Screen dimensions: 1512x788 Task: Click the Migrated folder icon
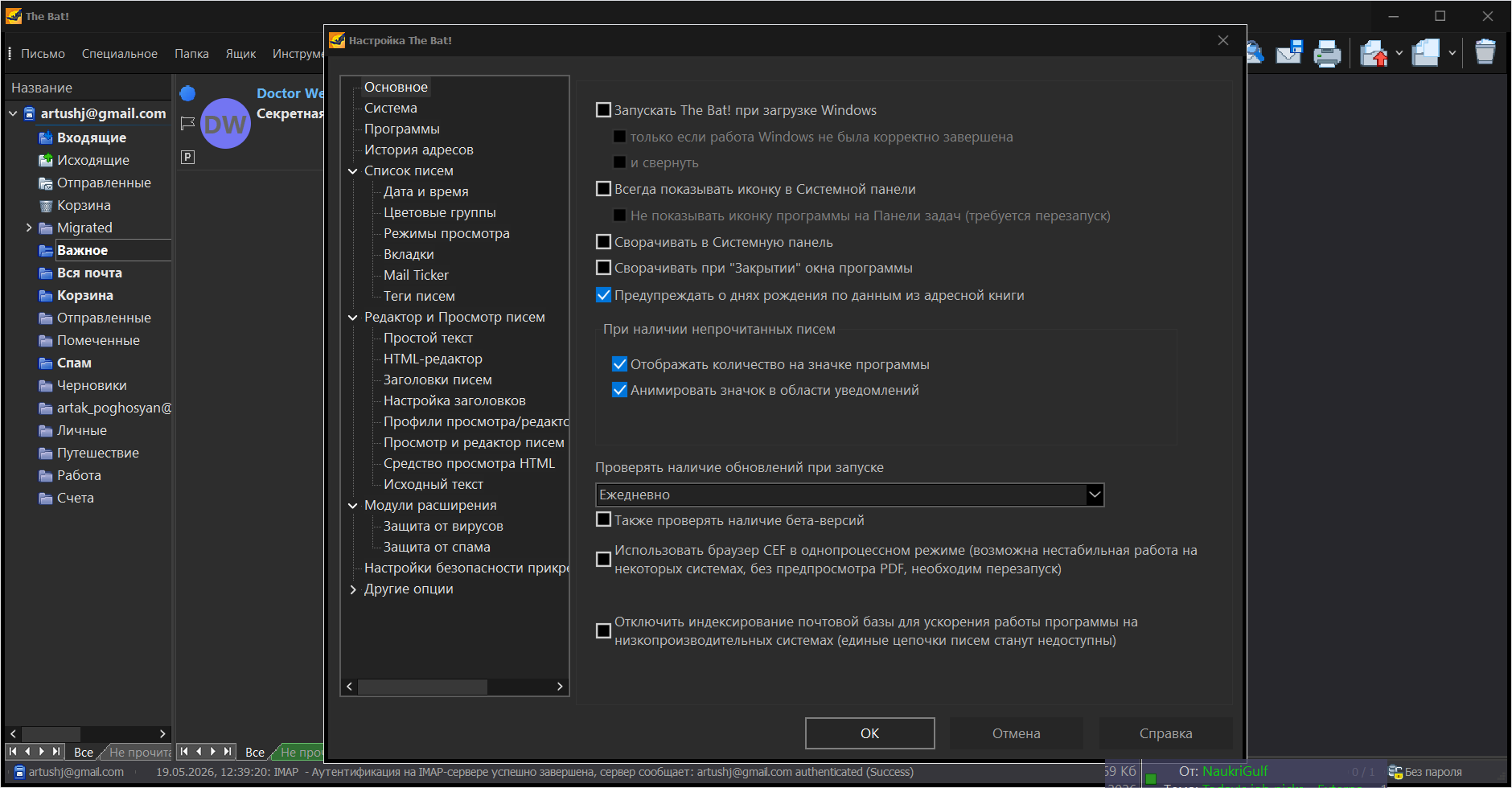[46, 228]
